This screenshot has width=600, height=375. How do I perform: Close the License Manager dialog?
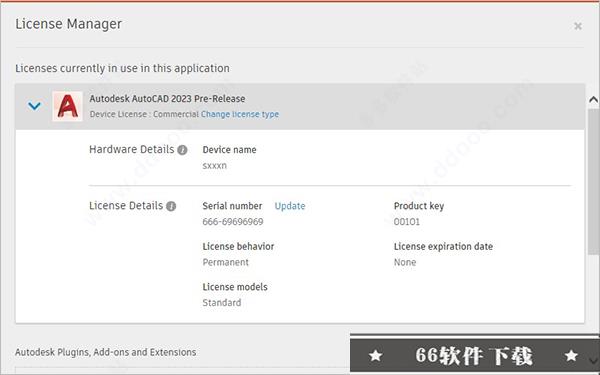pos(578,26)
